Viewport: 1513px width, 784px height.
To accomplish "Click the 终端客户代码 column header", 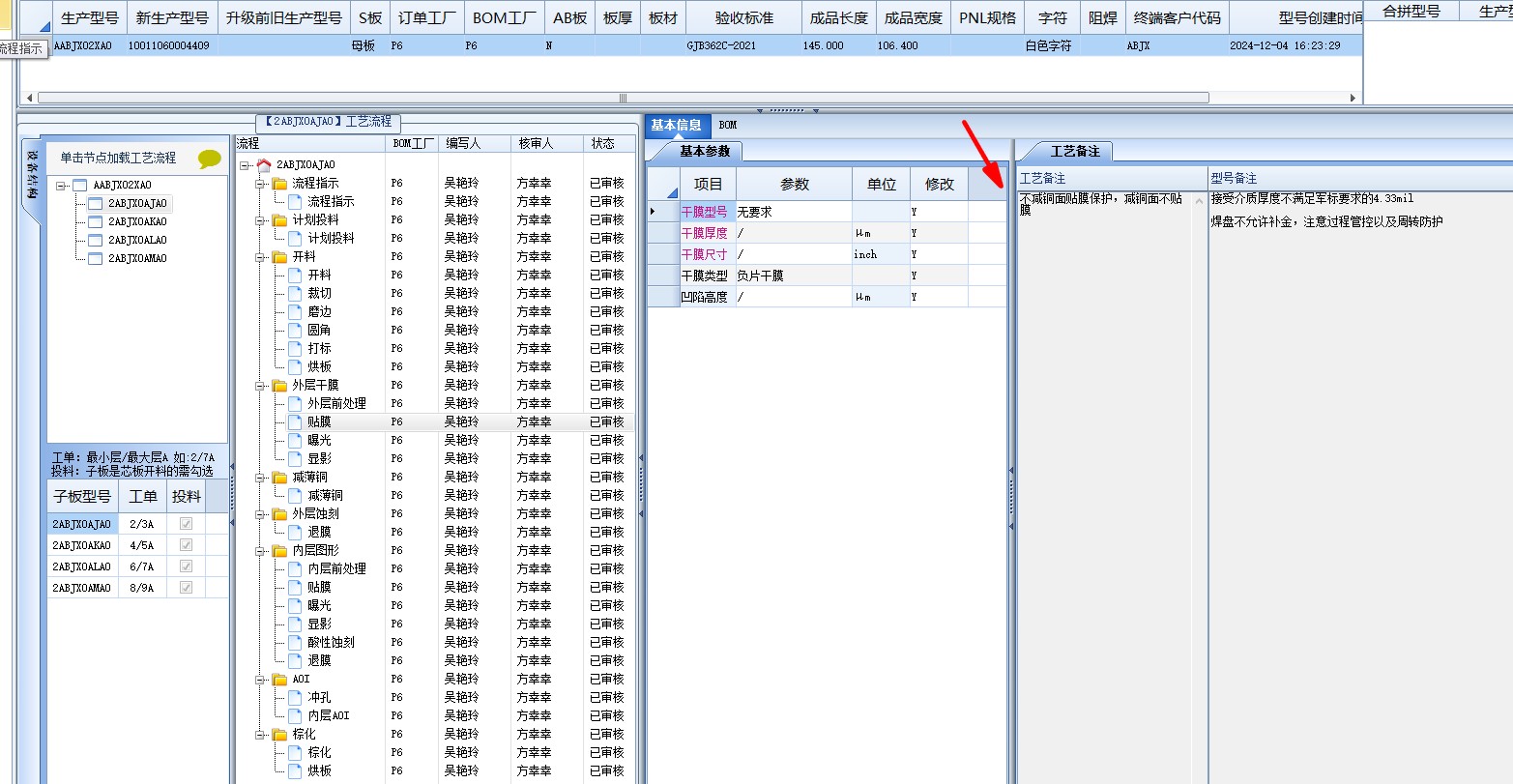I will 1177,18.
